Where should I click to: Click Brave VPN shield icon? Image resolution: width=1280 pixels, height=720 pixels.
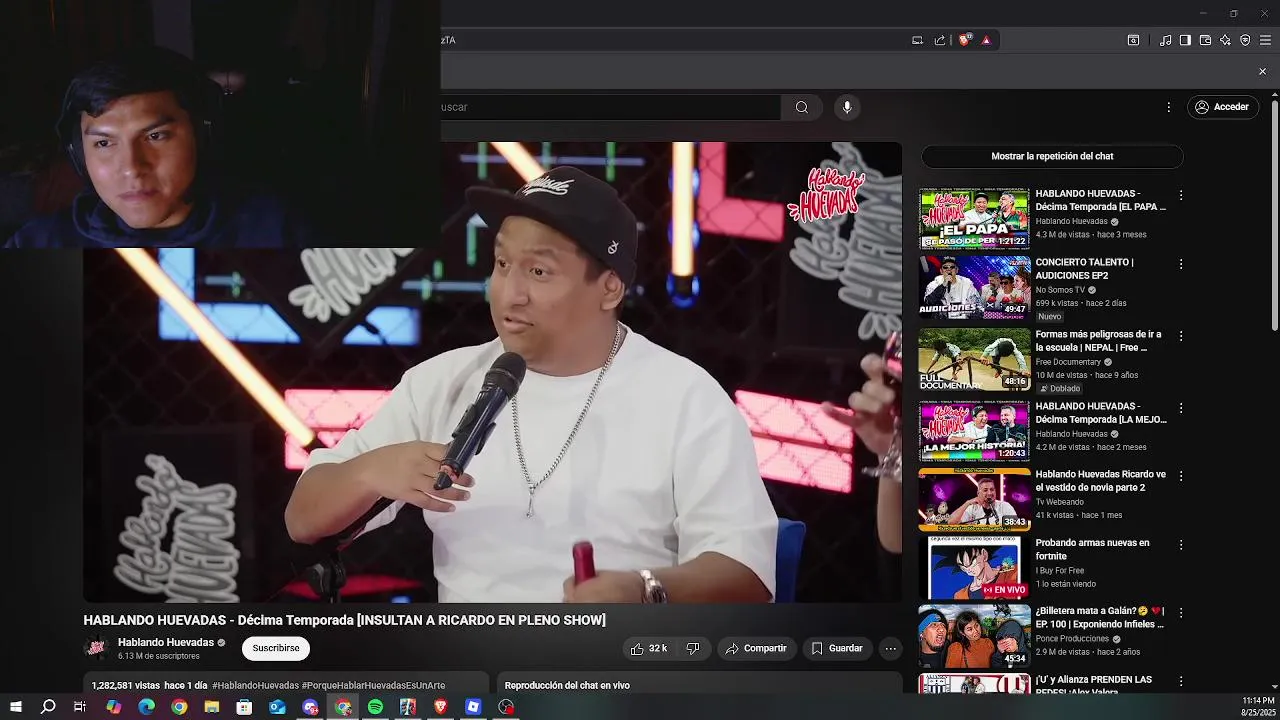click(1245, 40)
